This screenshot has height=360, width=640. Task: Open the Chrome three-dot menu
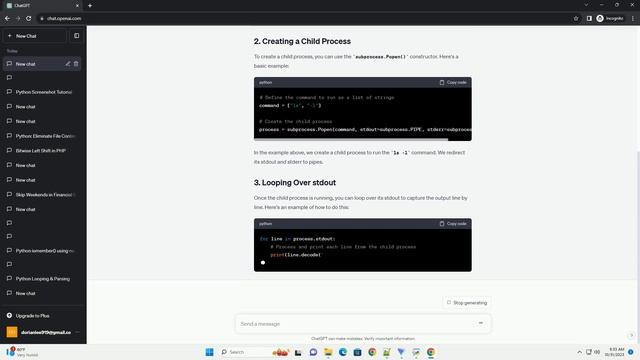click(x=633, y=18)
